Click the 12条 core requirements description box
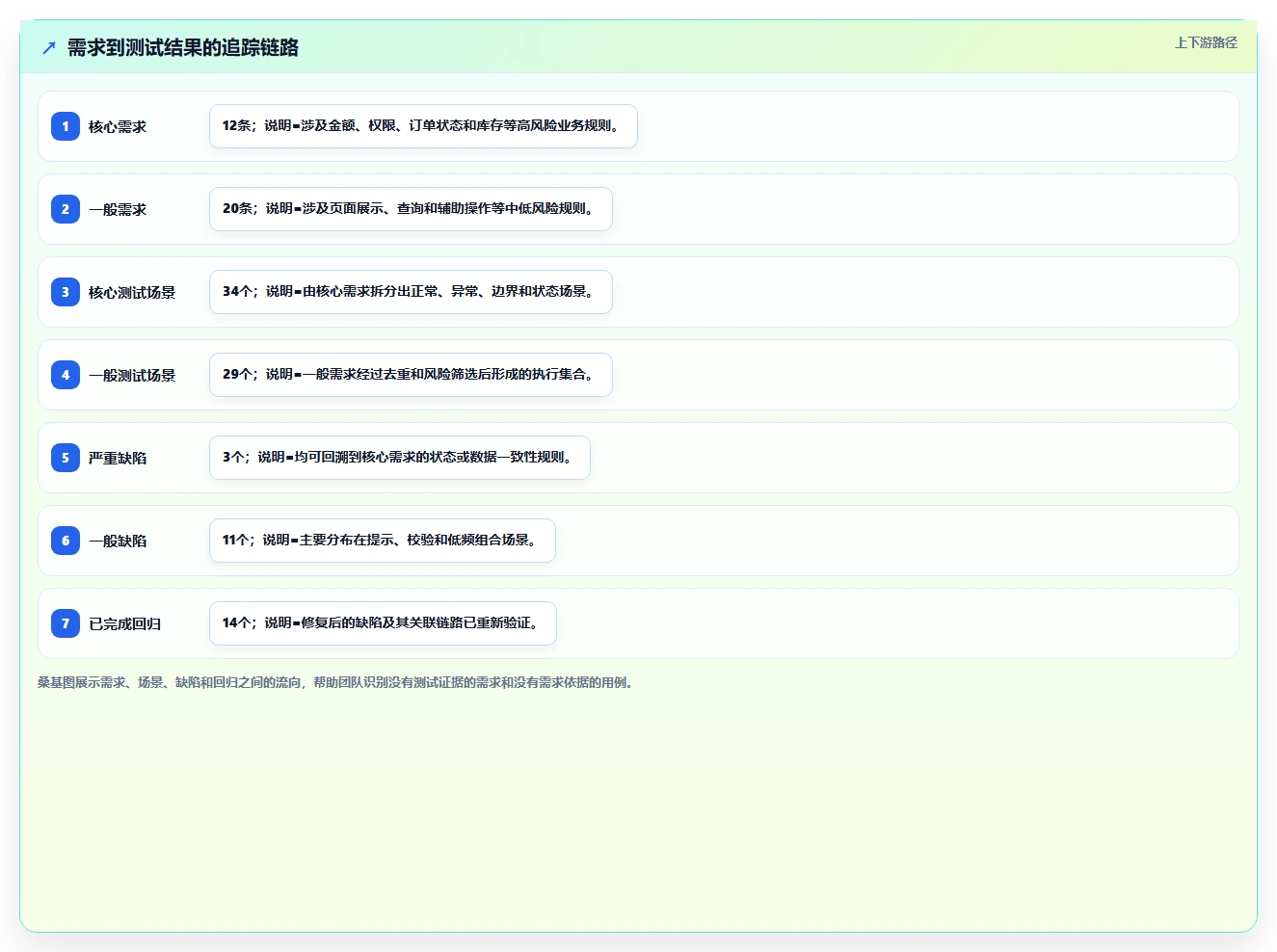 [x=423, y=126]
